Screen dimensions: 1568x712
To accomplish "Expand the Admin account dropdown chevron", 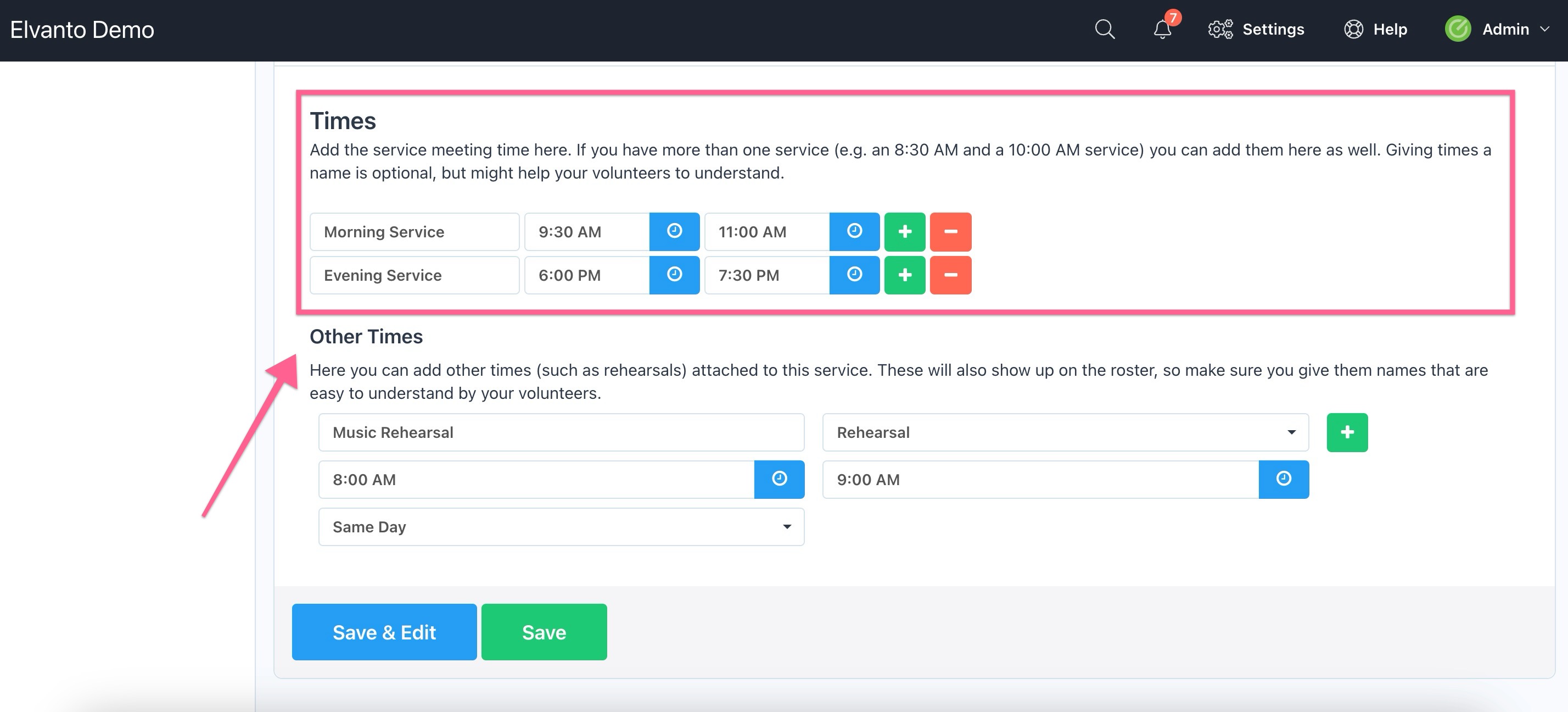I will (1544, 29).
